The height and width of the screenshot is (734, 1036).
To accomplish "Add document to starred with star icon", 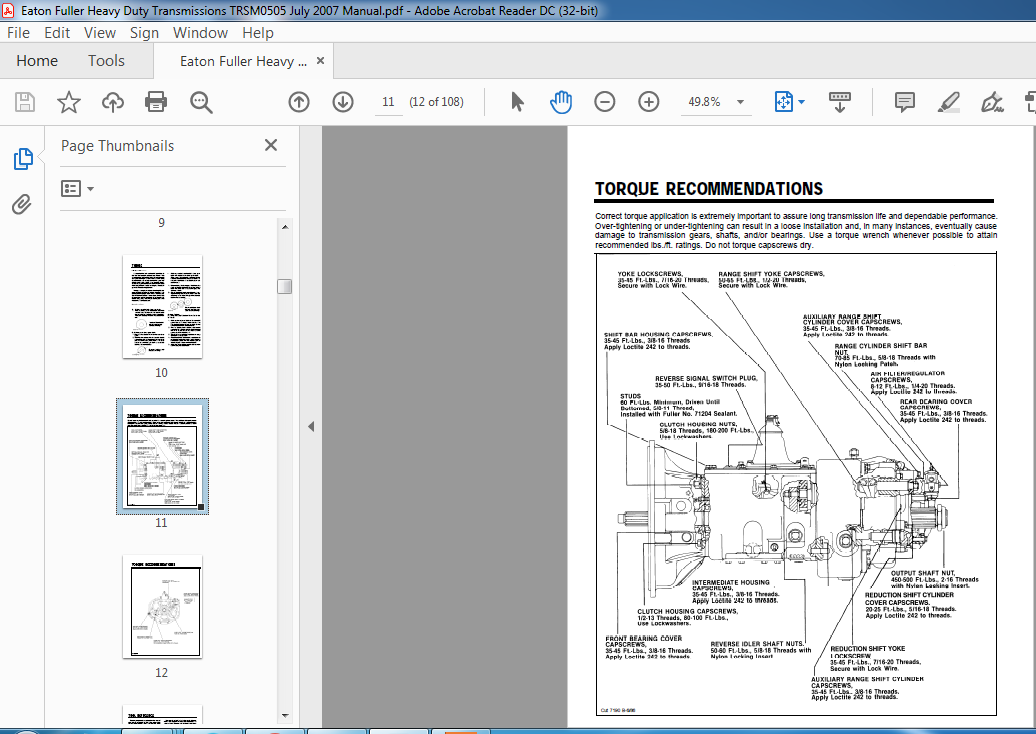I will point(69,102).
